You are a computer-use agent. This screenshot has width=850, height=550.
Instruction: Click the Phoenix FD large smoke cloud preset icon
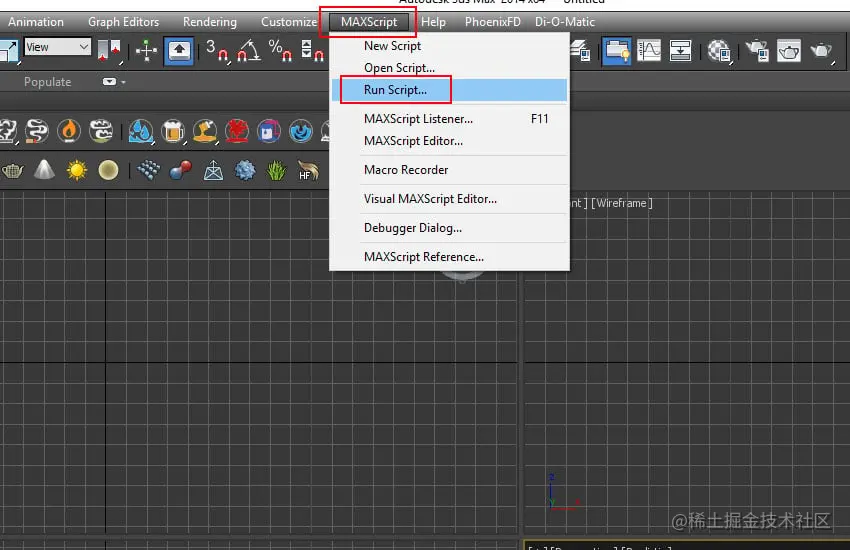7,131
